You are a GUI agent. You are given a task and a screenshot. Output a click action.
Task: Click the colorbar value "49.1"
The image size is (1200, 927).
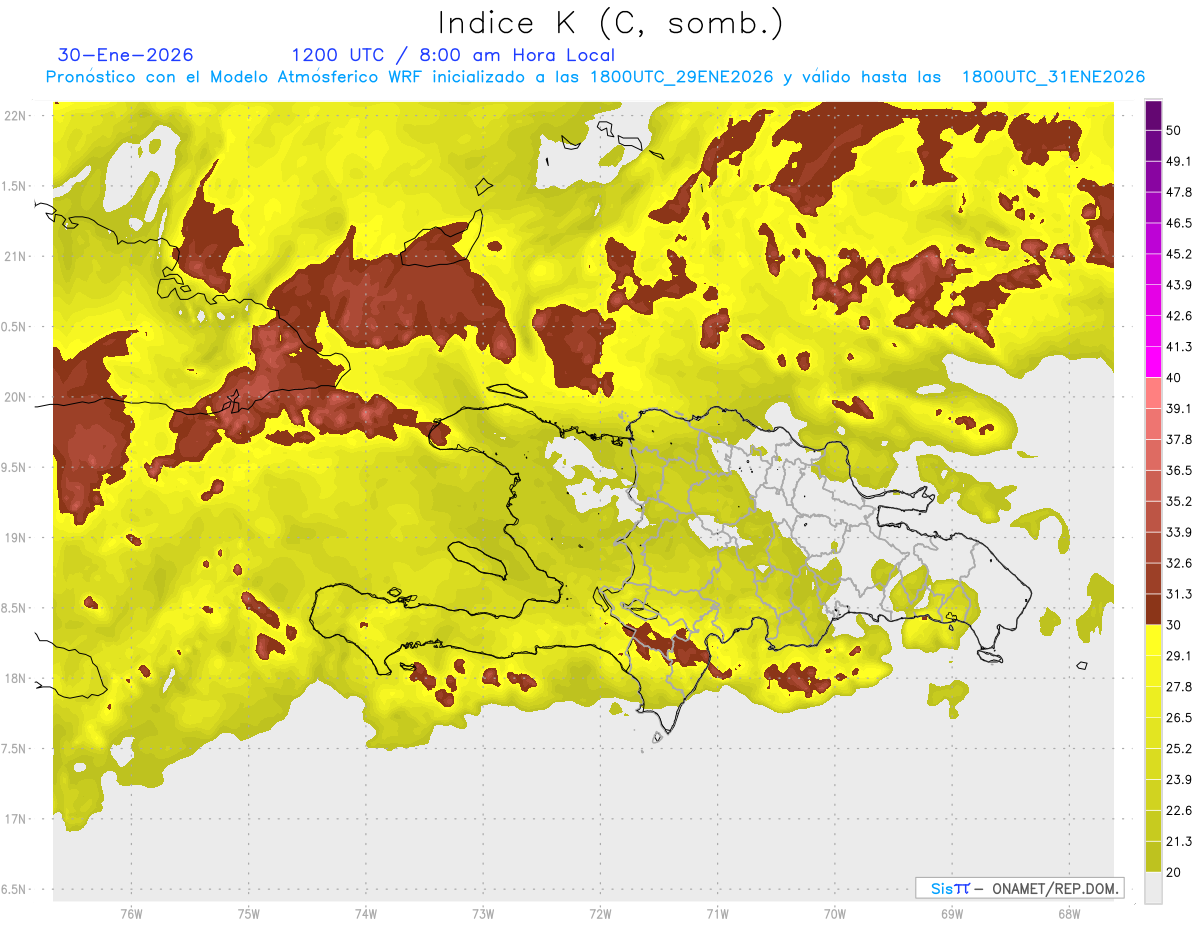(1178, 161)
